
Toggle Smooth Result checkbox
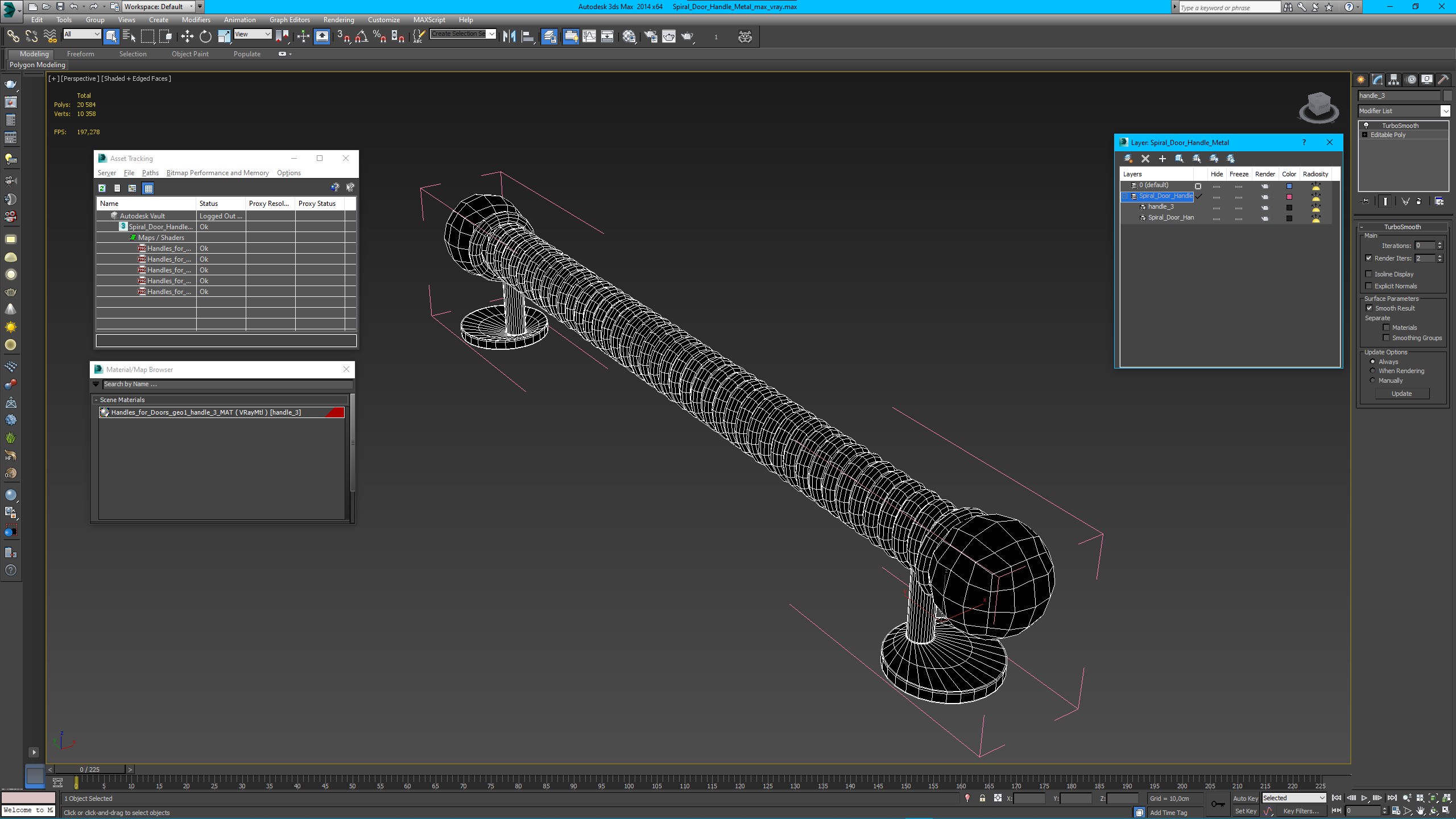1370,308
